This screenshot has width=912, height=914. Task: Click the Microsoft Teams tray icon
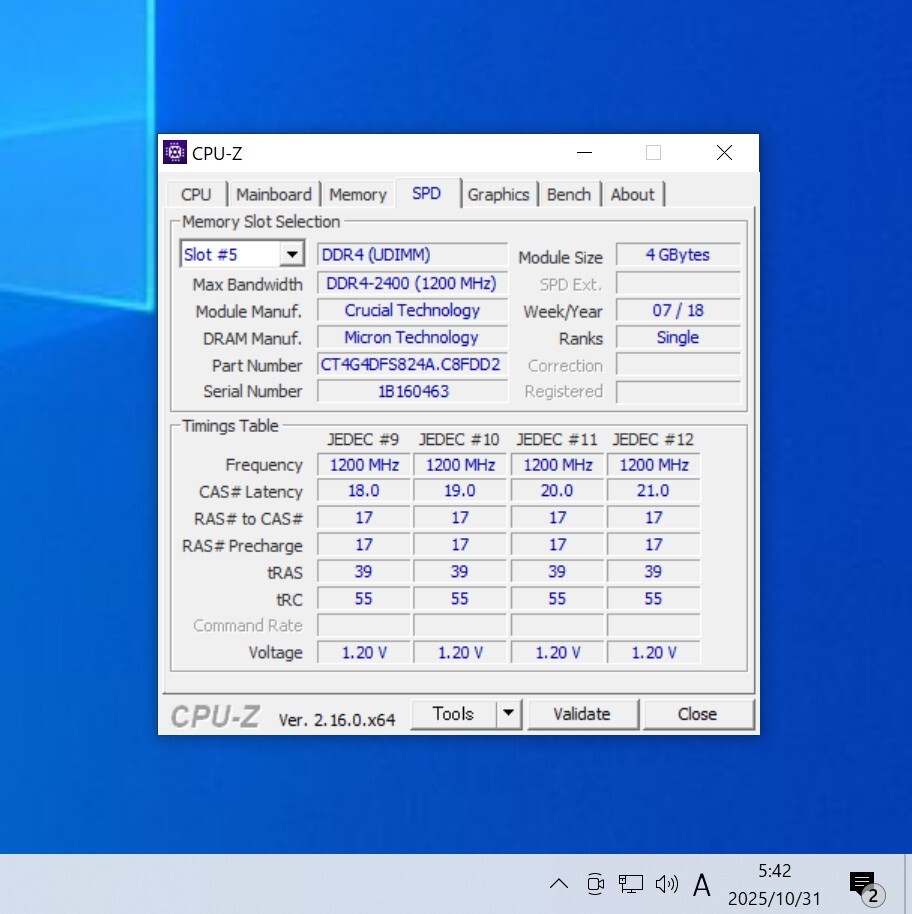coord(595,884)
